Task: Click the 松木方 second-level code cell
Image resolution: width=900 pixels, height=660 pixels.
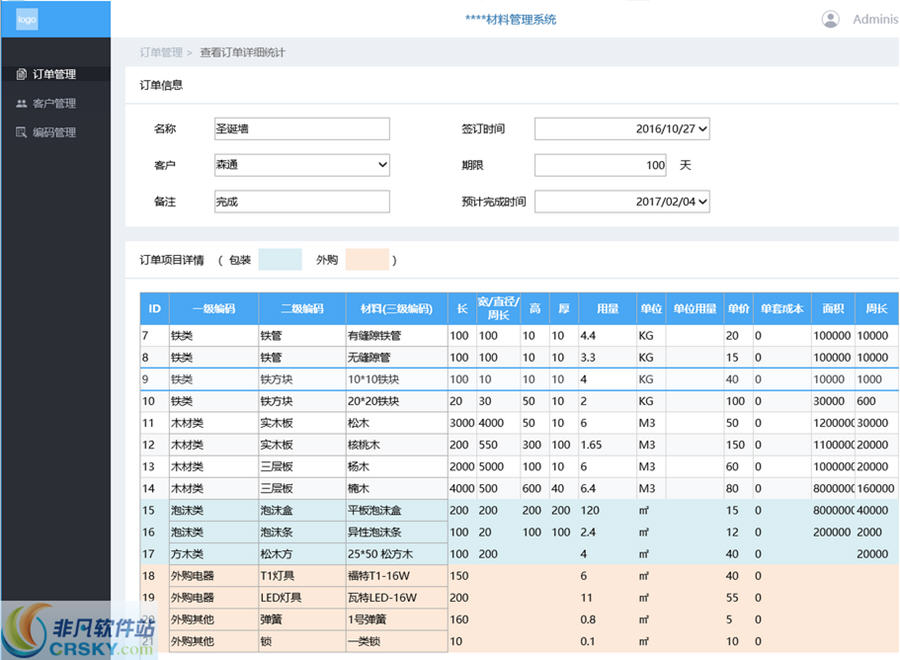Action: [x=302, y=554]
